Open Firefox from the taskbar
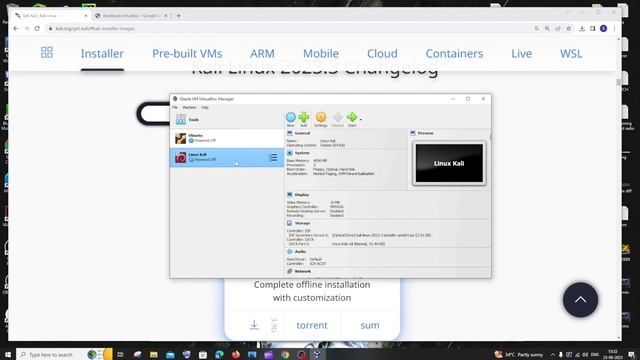 pyautogui.click(x=236, y=354)
